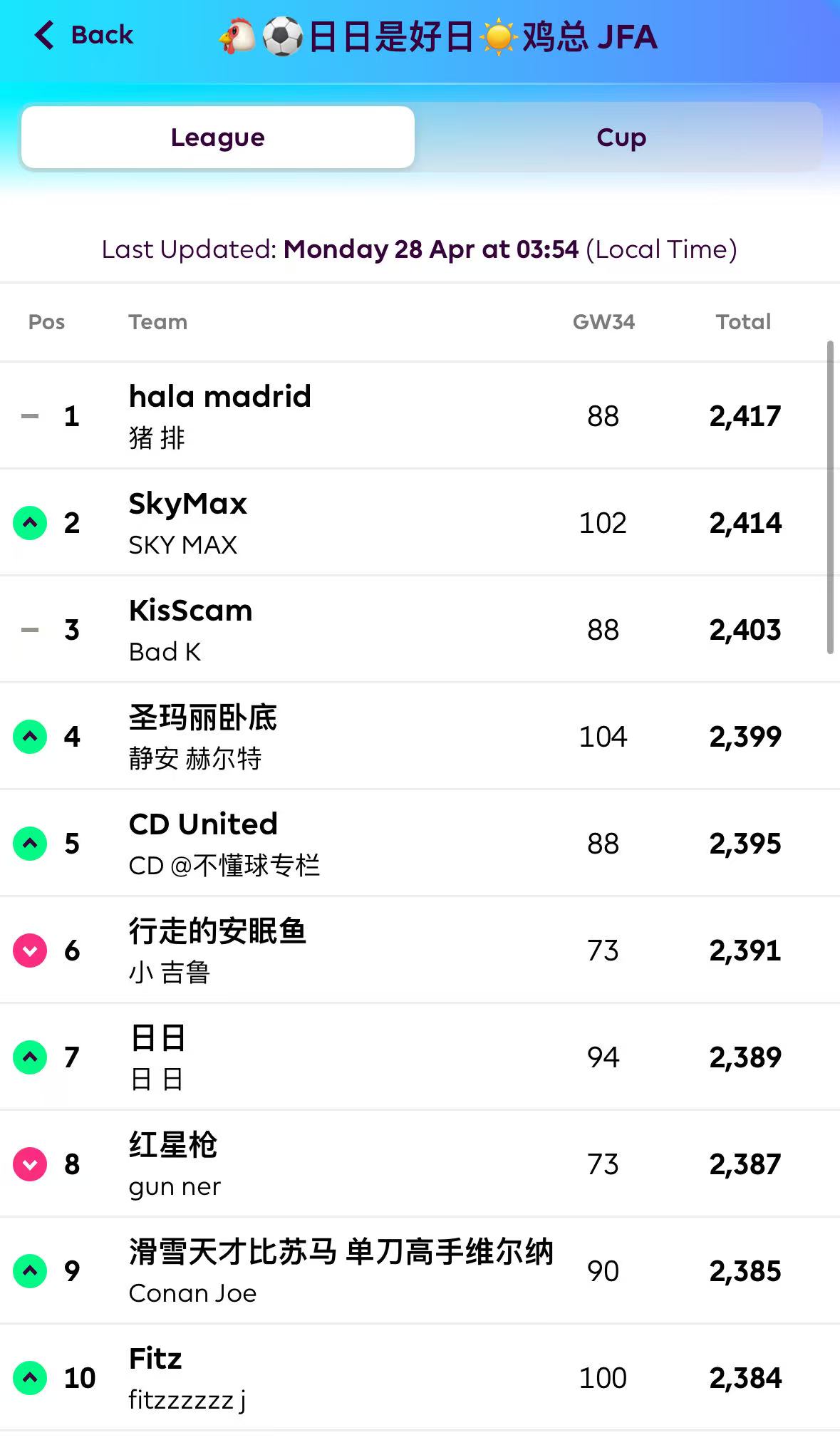Click green up-arrow next to Fitz

click(x=30, y=1377)
